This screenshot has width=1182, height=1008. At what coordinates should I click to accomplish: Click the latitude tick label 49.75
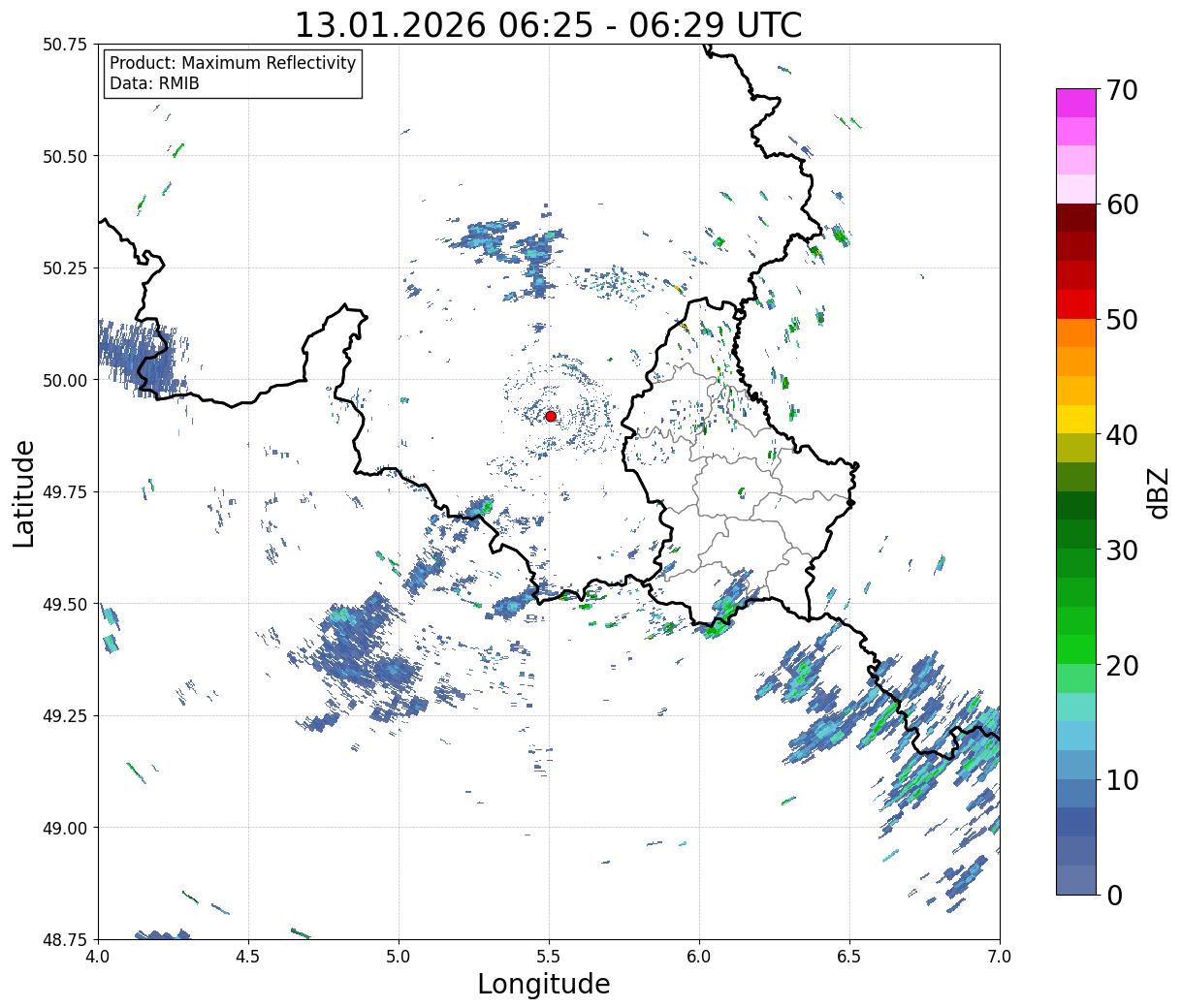(x=65, y=492)
